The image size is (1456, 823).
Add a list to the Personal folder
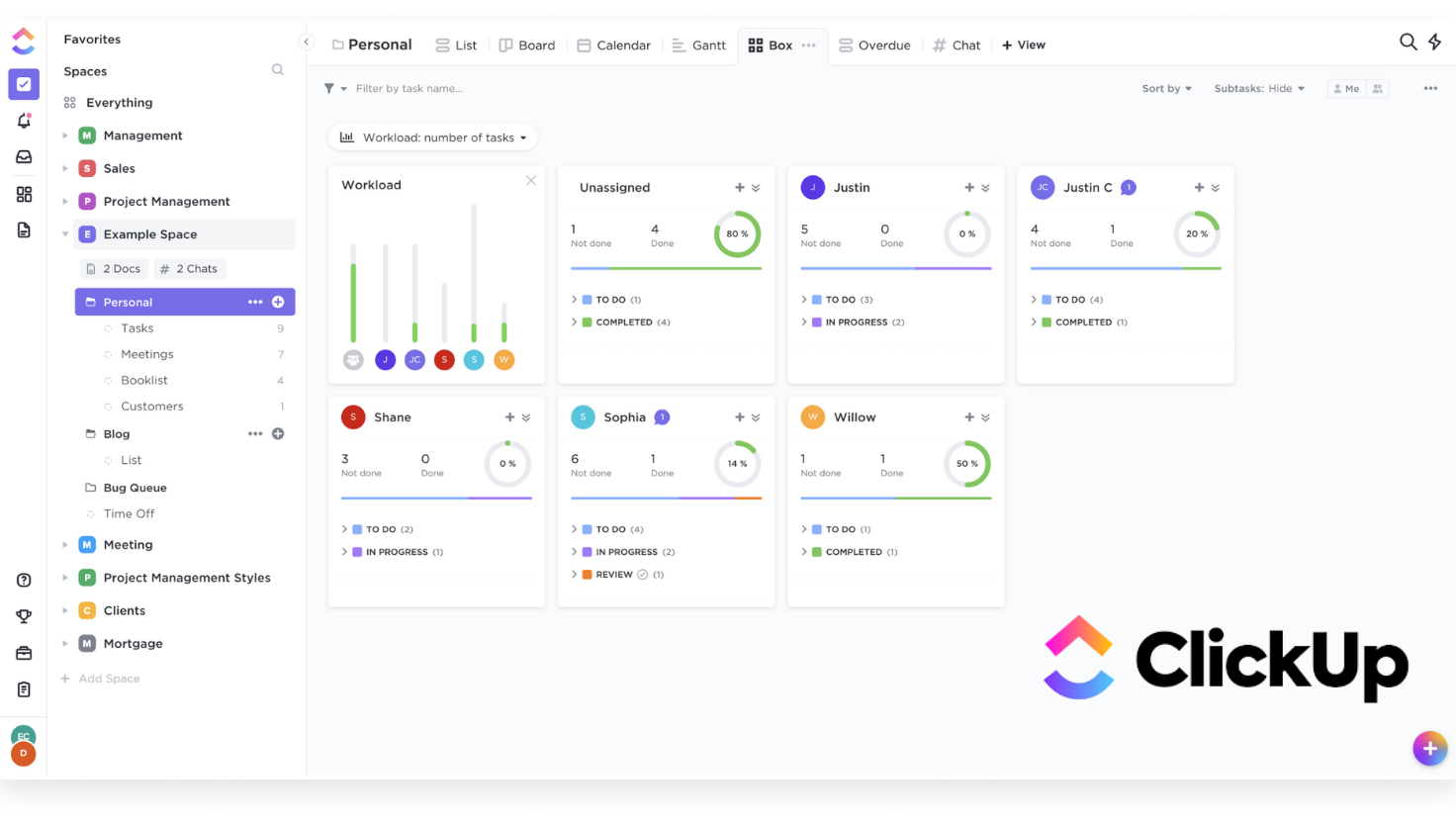click(278, 302)
